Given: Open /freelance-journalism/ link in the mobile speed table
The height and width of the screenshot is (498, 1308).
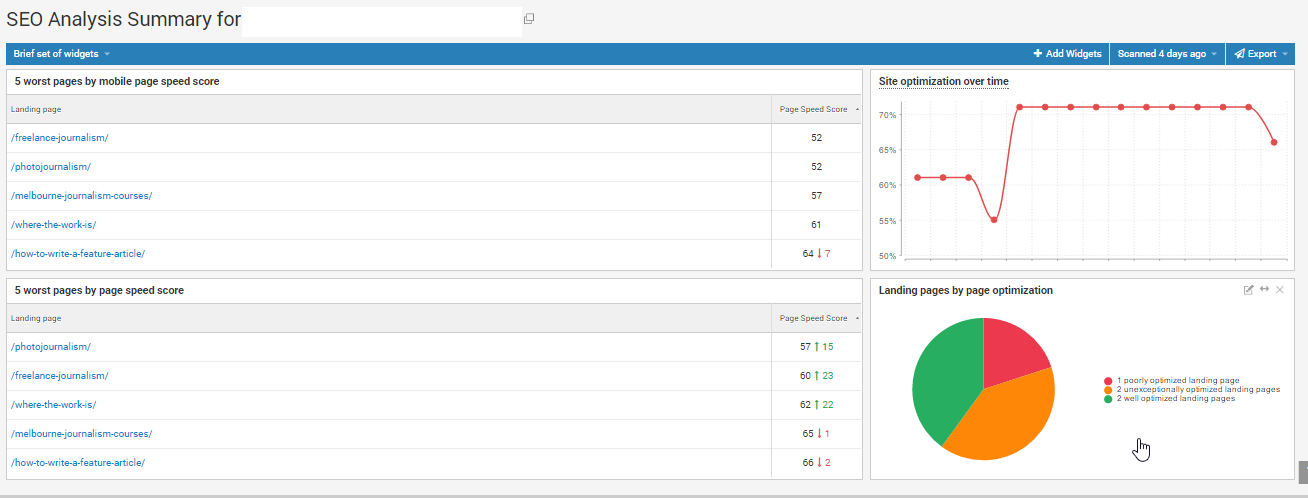Looking at the screenshot, I should click(x=59, y=138).
